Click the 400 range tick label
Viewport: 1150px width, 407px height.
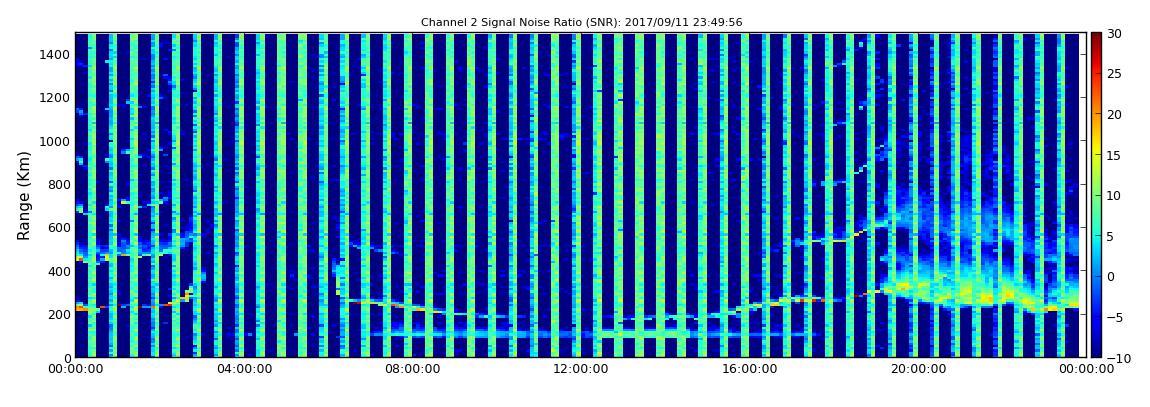(x=59, y=271)
